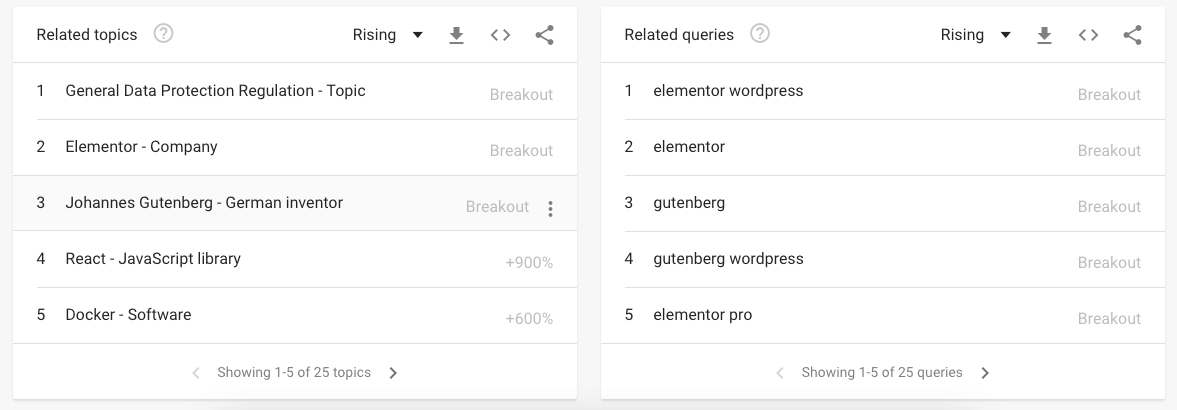Open help tooltip for Related topics
The height and width of the screenshot is (410, 1177).
pyautogui.click(x=163, y=34)
